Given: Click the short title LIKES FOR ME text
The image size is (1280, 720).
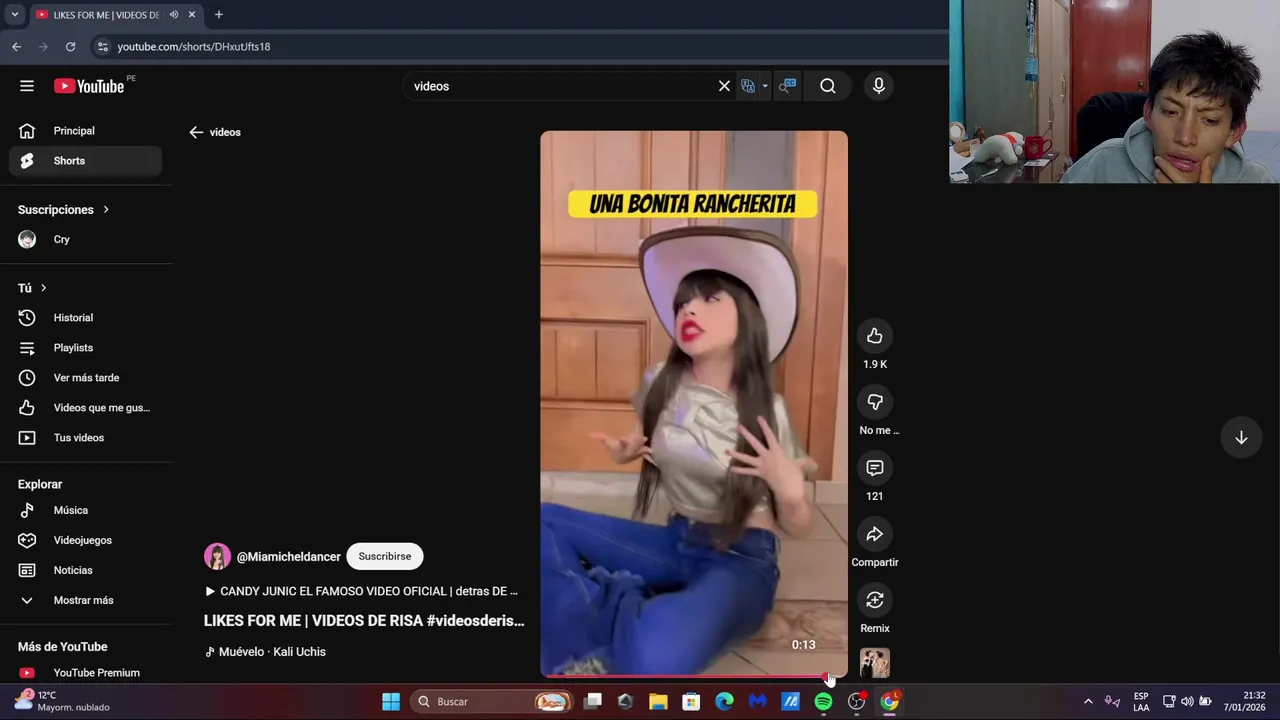Looking at the screenshot, I should tap(364, 621).
